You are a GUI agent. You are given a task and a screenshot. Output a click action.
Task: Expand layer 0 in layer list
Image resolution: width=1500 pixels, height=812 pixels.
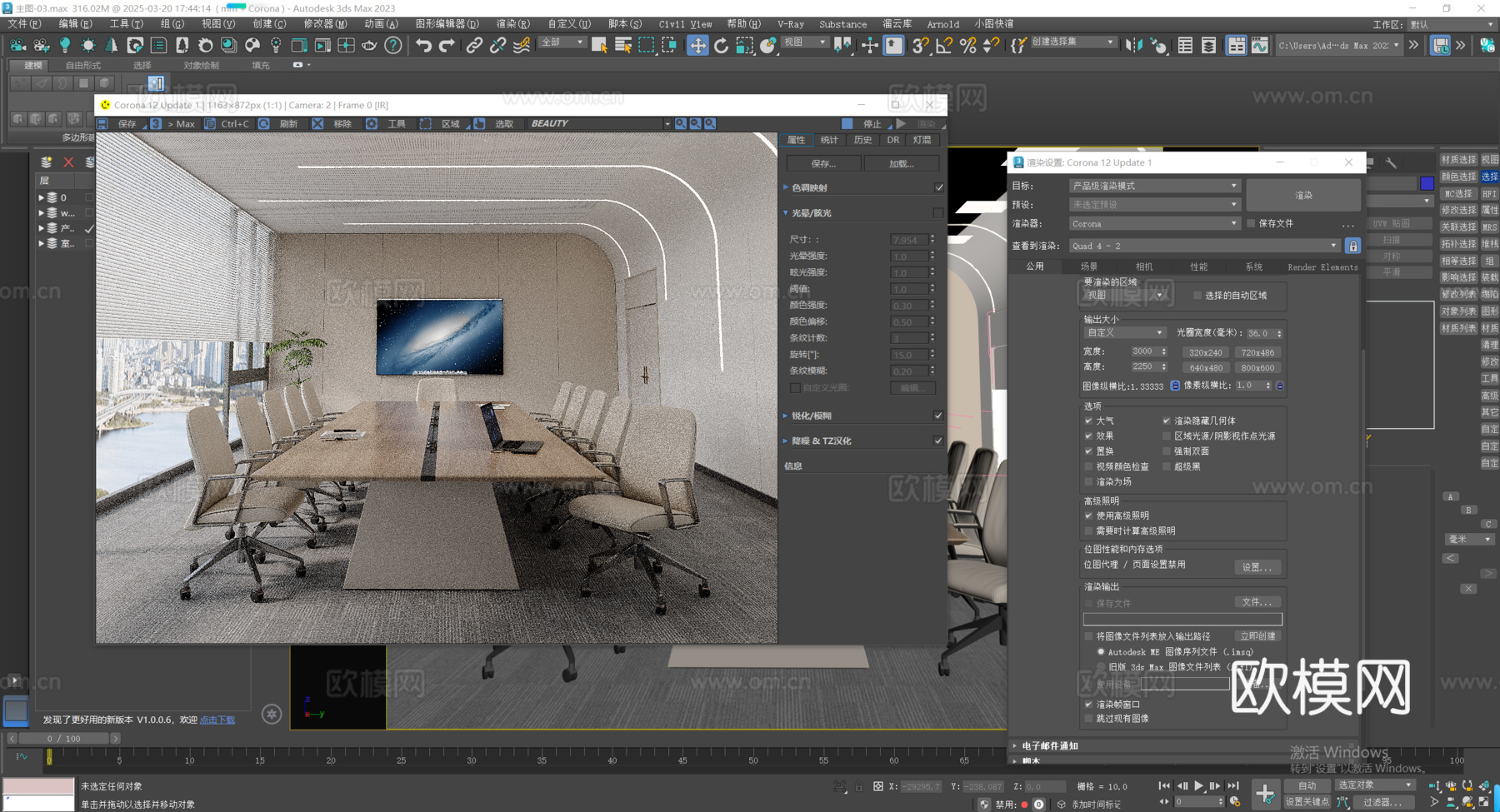coord(41,197)
